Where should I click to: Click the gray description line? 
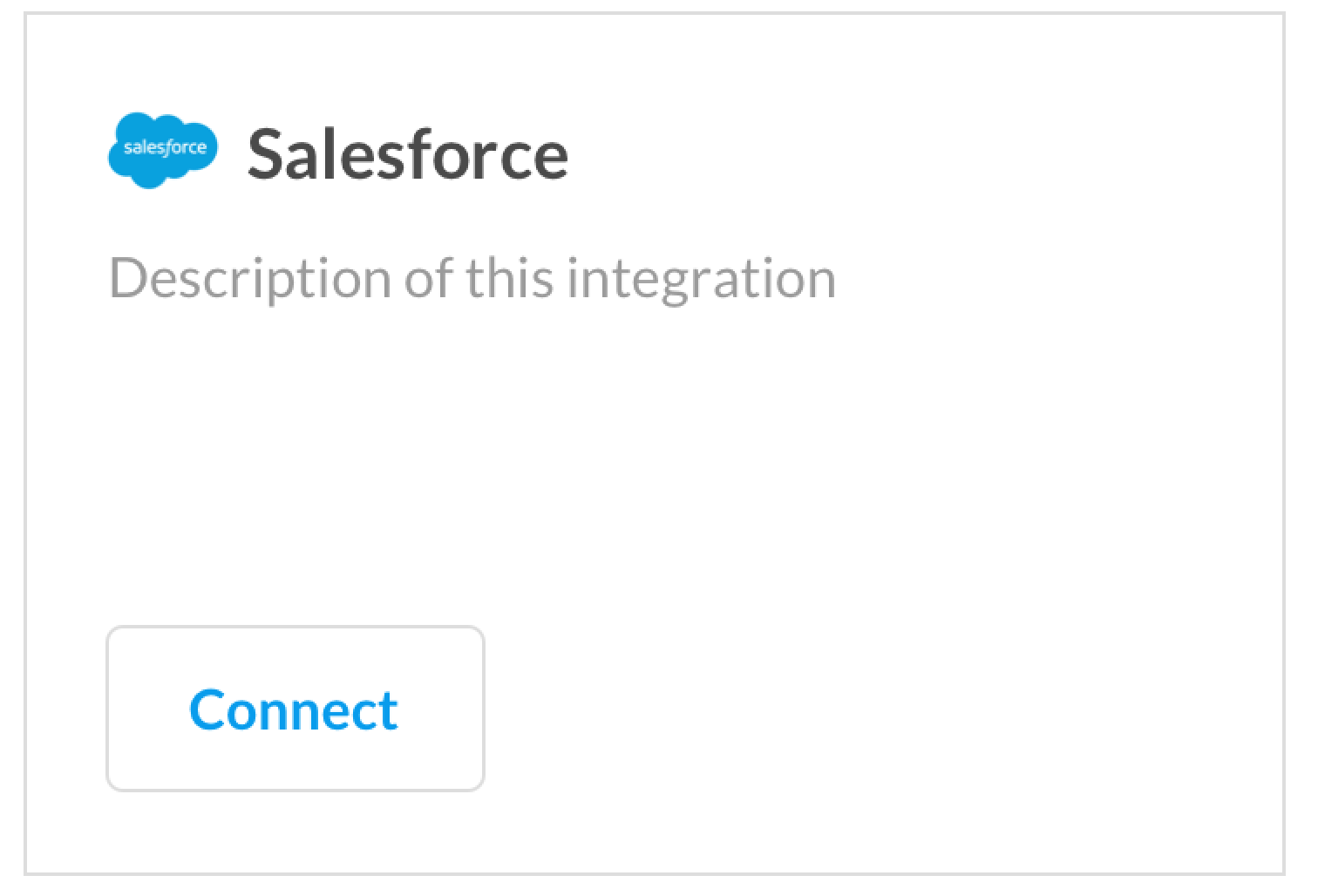coord(472,279)
